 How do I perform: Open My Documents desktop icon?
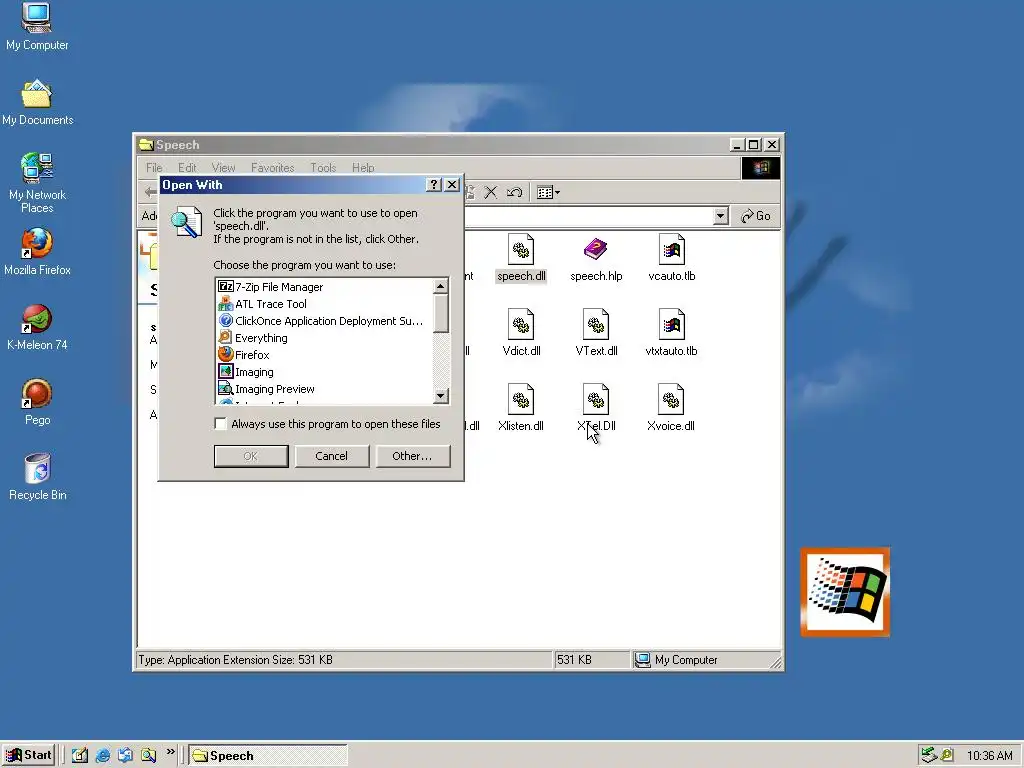tap(37, 103)
